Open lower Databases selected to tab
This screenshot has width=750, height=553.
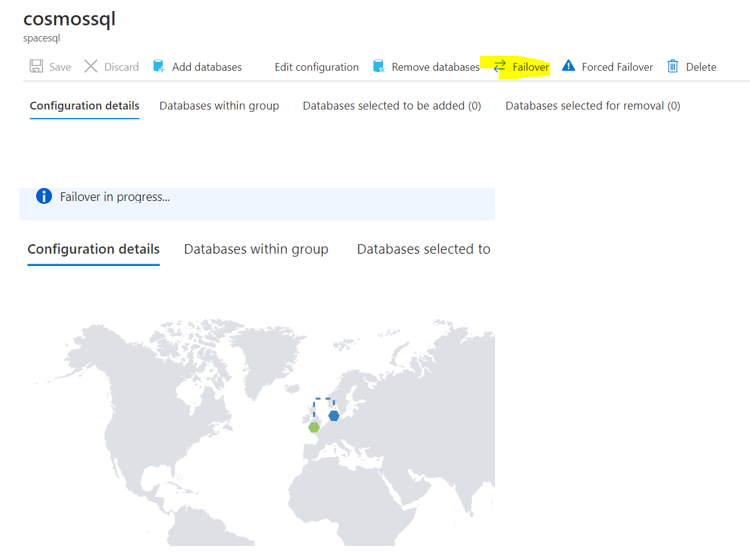(x=423, y=249)
